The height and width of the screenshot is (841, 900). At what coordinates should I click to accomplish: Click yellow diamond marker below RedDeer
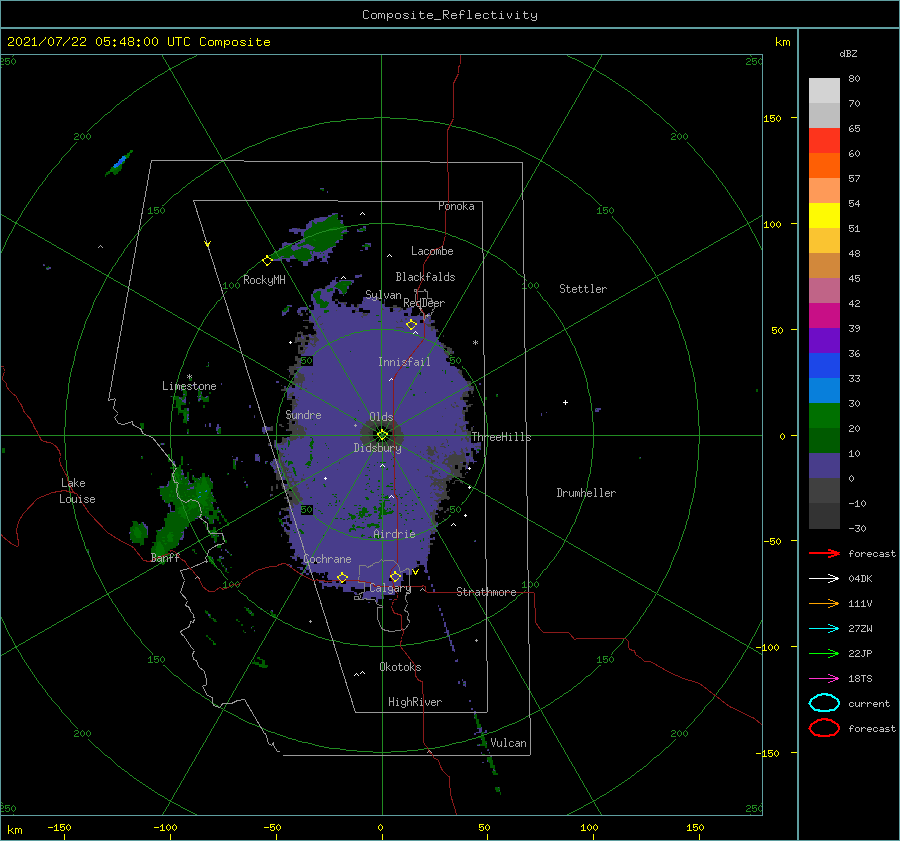(411, 325)
